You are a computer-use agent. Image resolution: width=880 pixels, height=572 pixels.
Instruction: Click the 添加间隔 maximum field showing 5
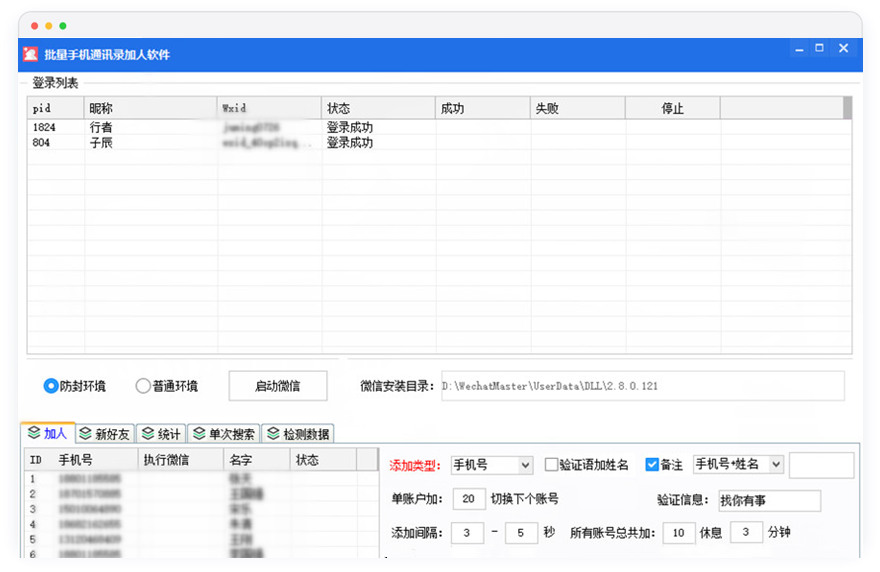tap(521, 533)
